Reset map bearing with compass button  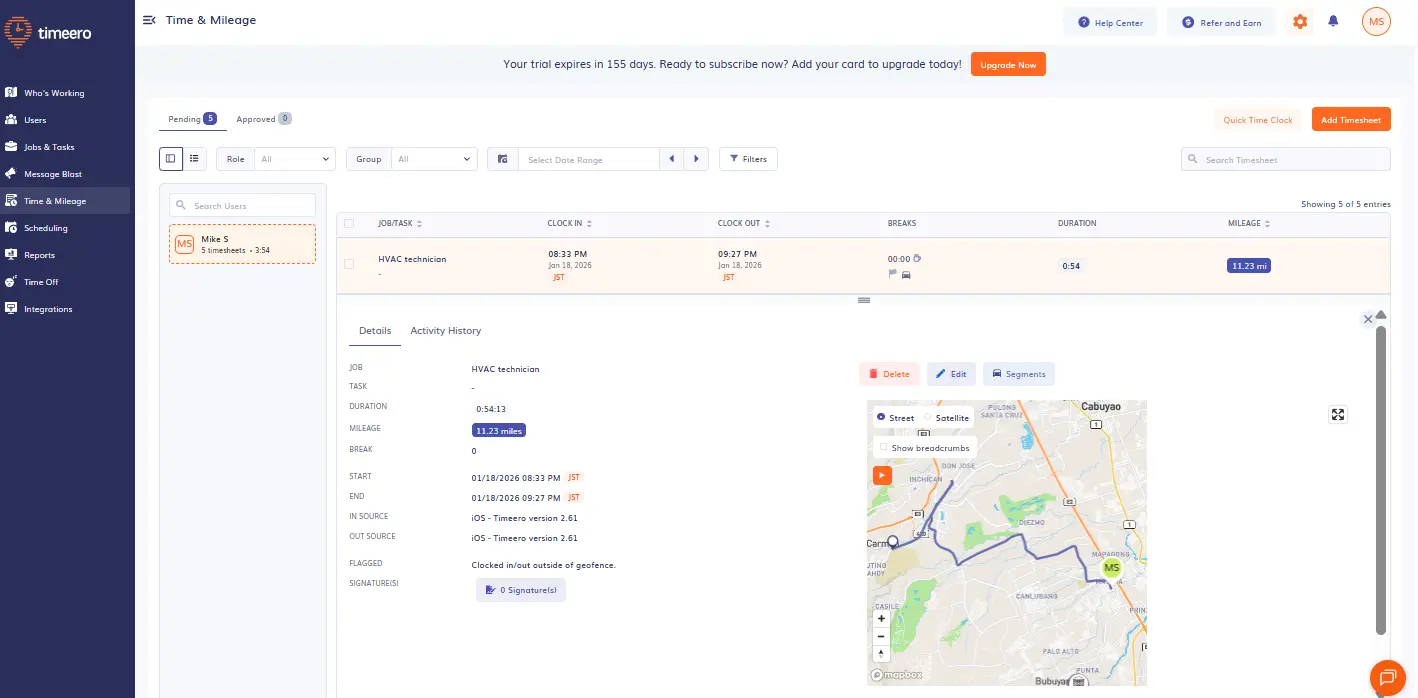(x=881, y=653)
